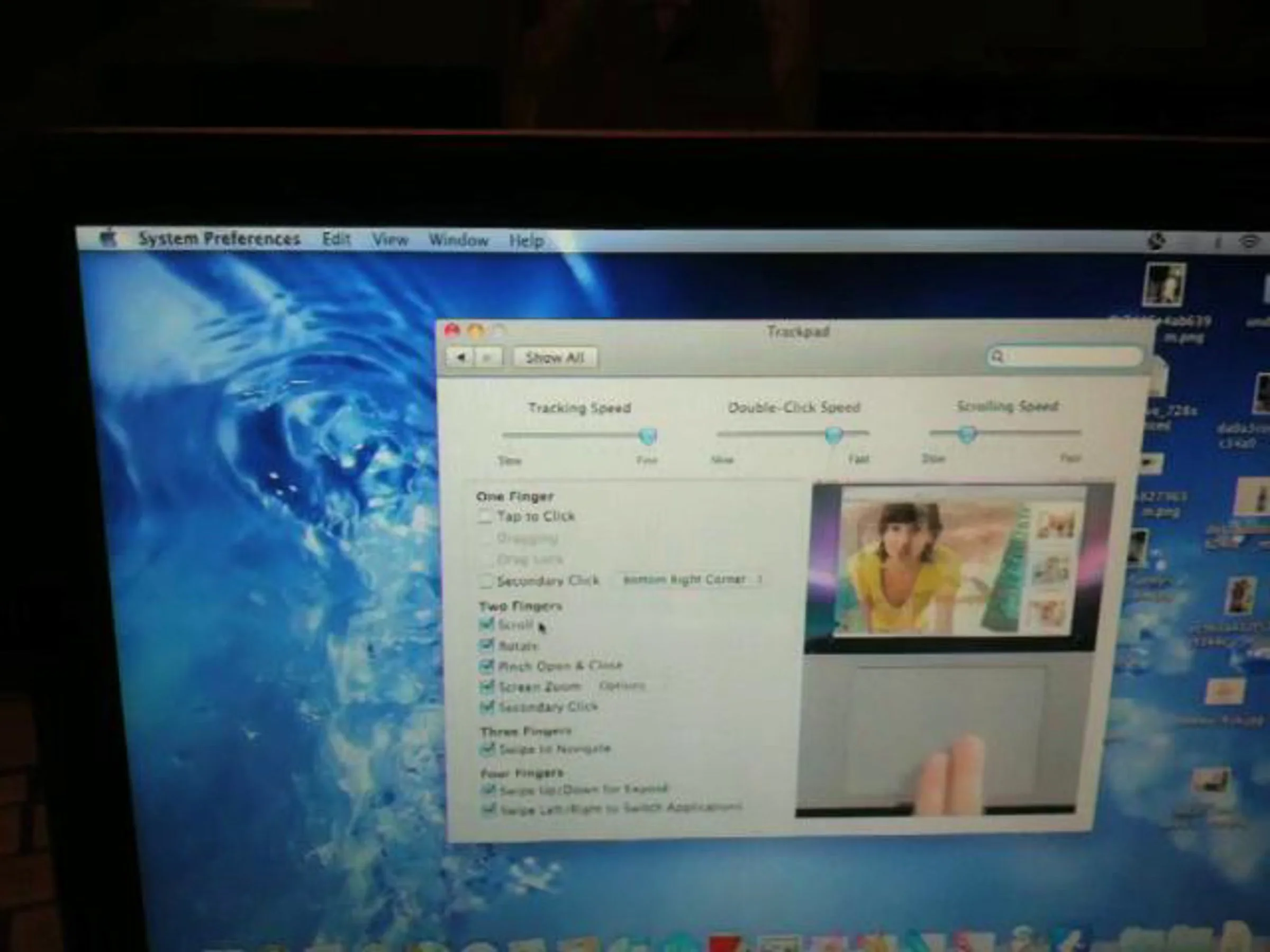
Task: Turn off two-finger Rotate
Action: point(487,646)
